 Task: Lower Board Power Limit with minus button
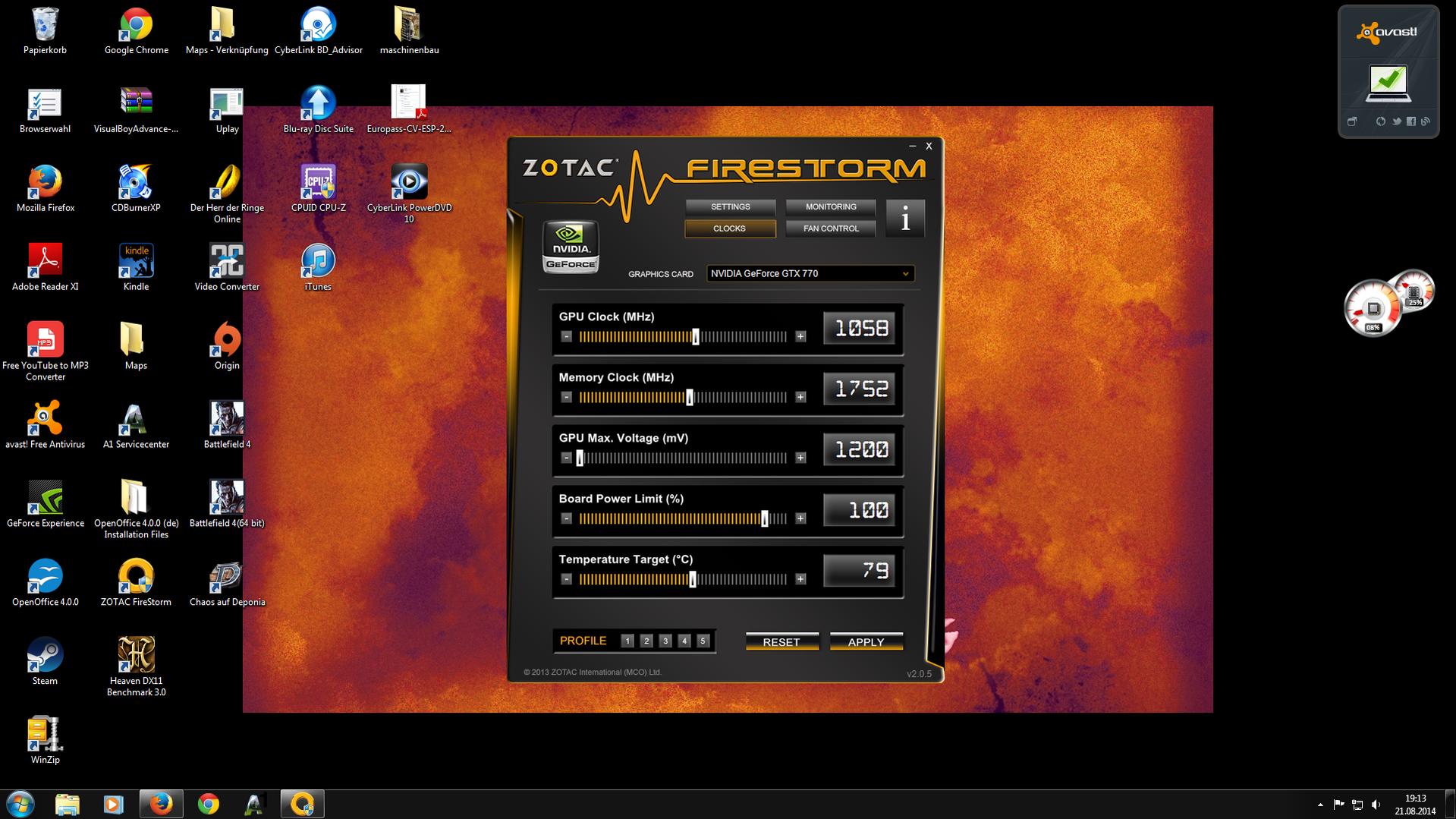(x=566, y=518)
